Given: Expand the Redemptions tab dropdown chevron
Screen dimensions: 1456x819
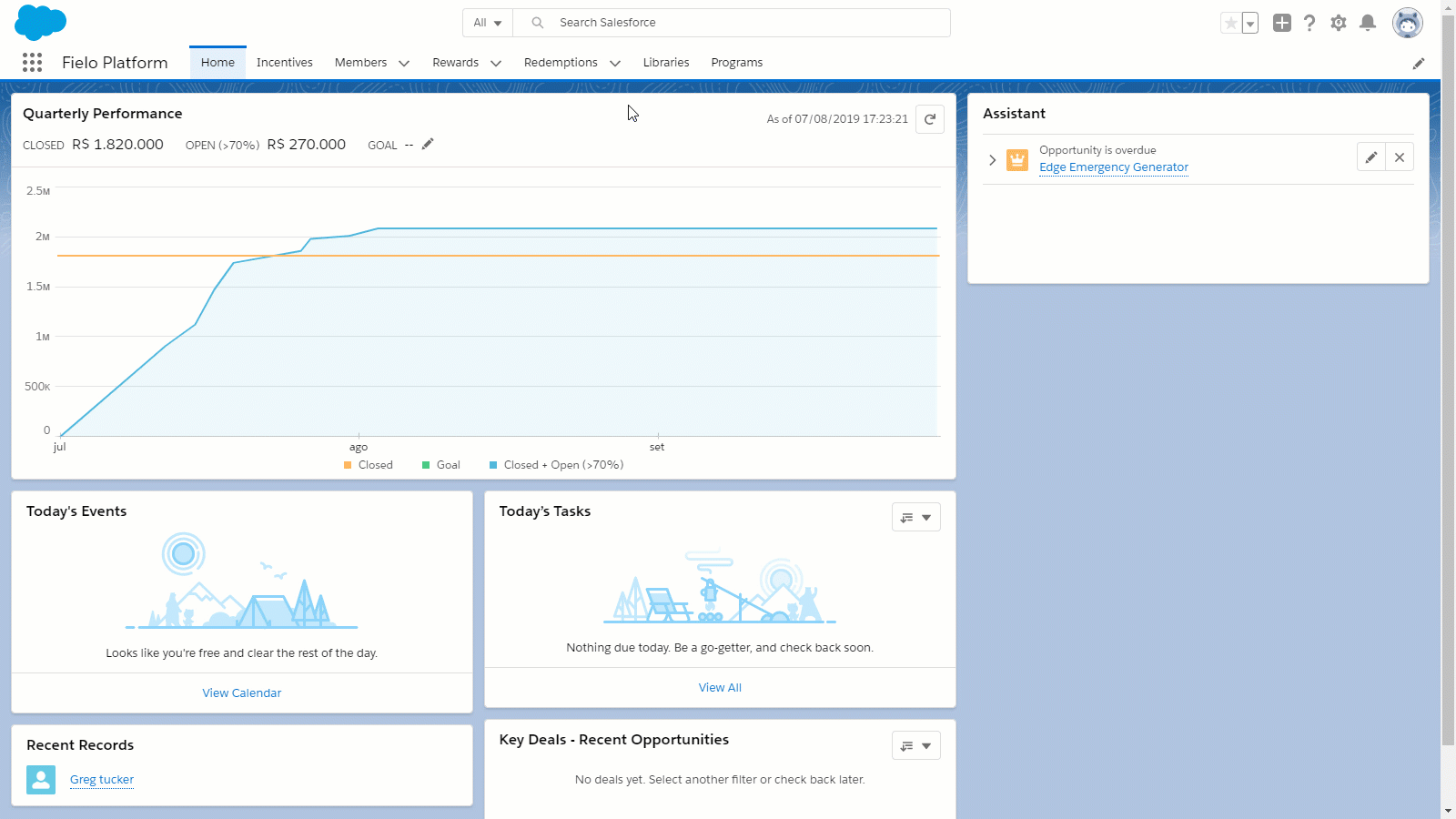Looking at the screenshot, I should (x=615, y=64).
